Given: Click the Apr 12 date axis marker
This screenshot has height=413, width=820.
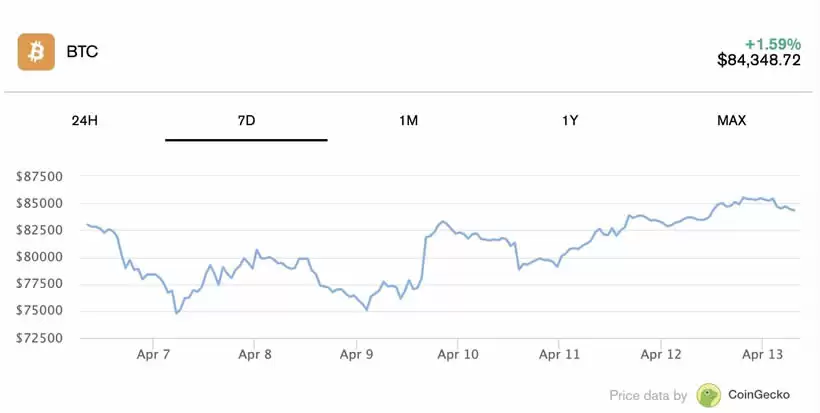Looking at the screenshot, I should click(x=660, y=354).
